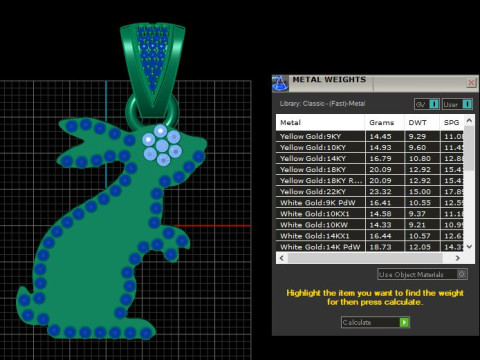Click the 16.41 grams value
The height and width of the screenshot is (360, 480).
click(380, 203)
